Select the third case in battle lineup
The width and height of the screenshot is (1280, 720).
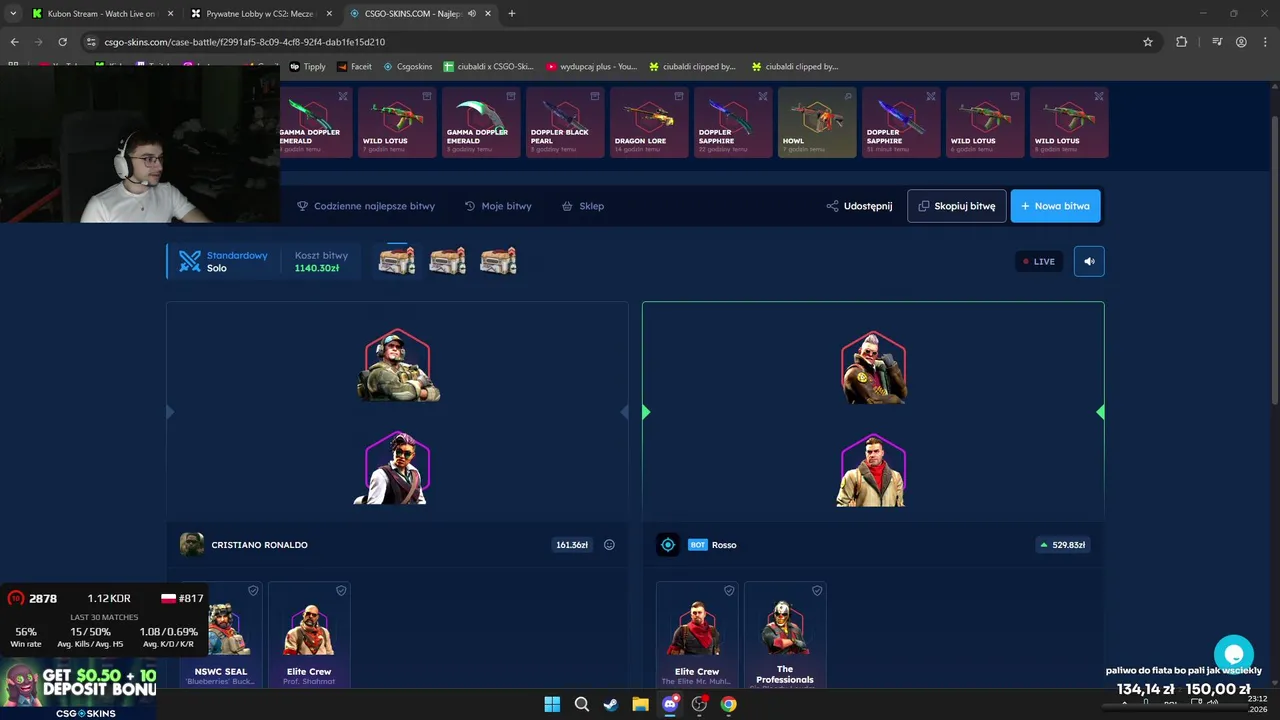(x=497, y=261)
